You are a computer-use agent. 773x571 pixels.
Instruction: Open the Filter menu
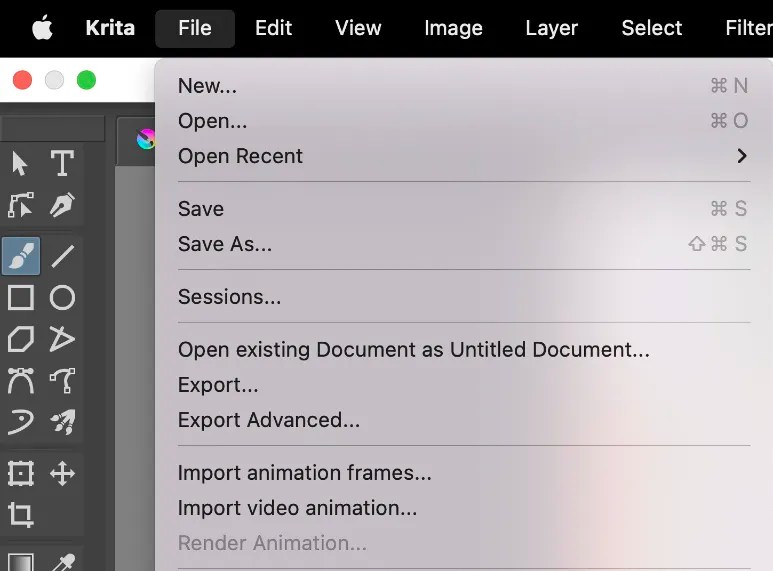(749, 28)
